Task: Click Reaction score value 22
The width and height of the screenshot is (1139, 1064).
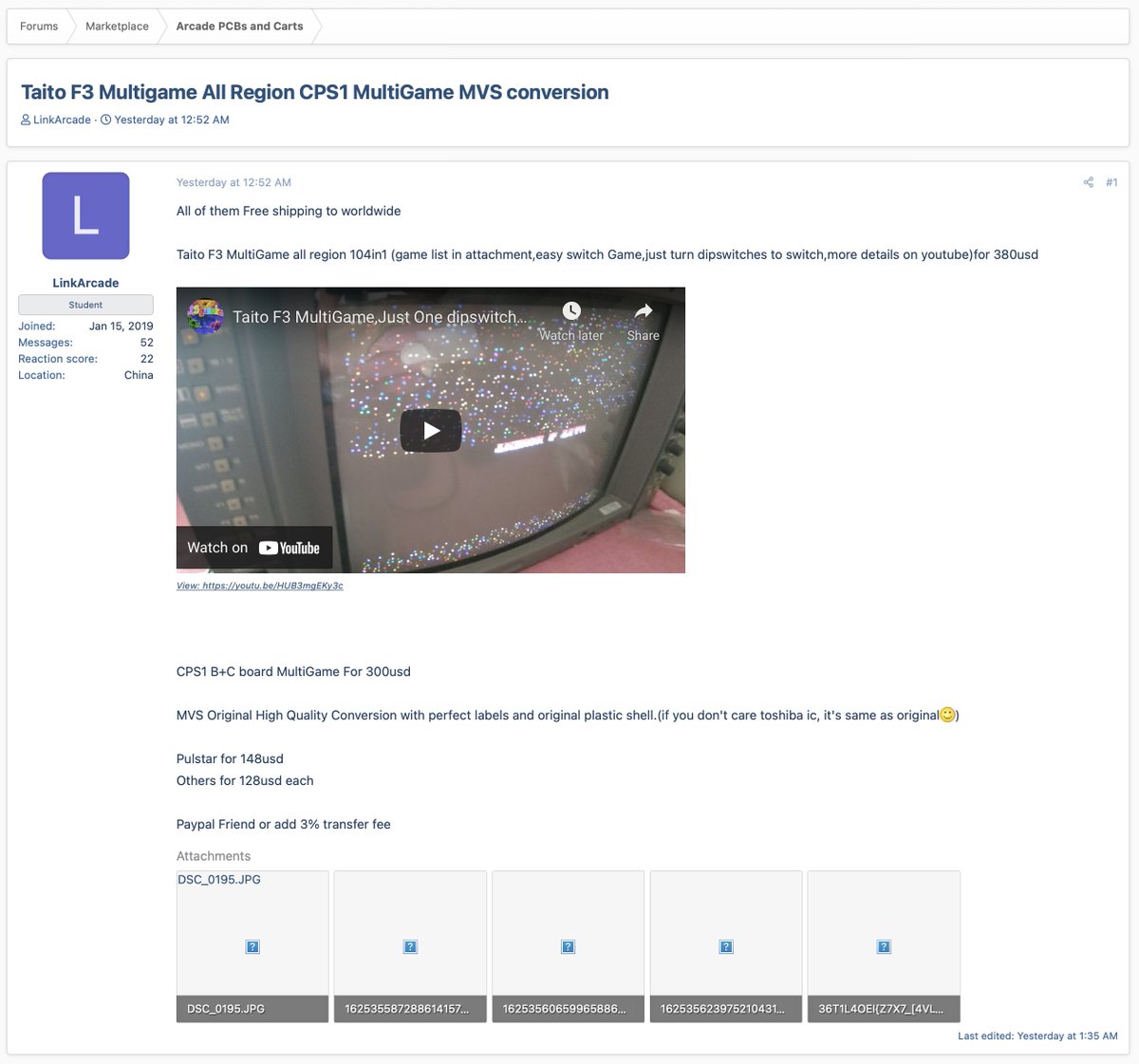Action: (x=147, y=359)
